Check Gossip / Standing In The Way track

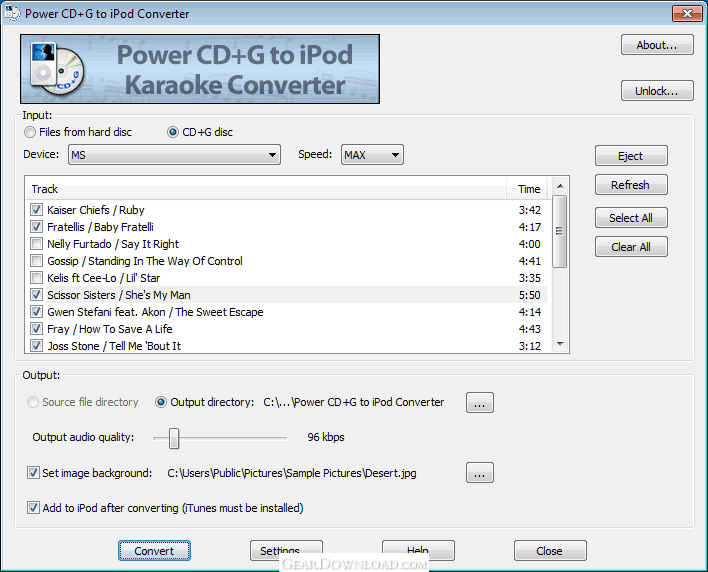pos(36,261)
